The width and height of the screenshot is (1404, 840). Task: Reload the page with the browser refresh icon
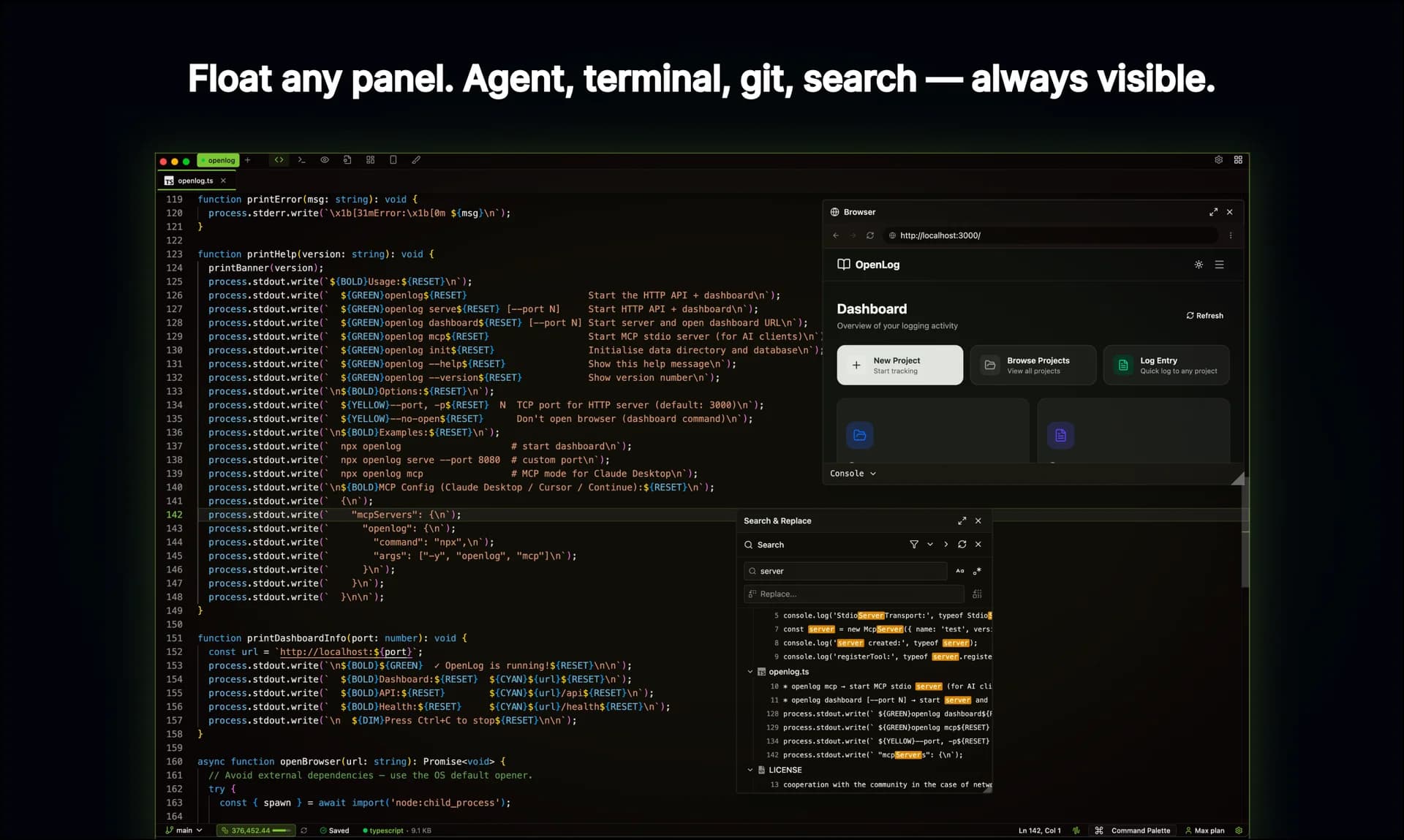point(870,235)
